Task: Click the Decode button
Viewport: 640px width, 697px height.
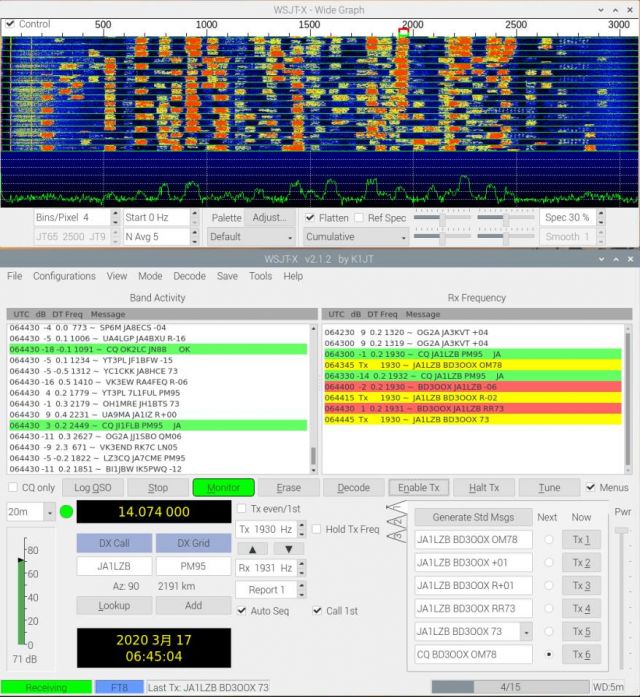Action: 354,488
